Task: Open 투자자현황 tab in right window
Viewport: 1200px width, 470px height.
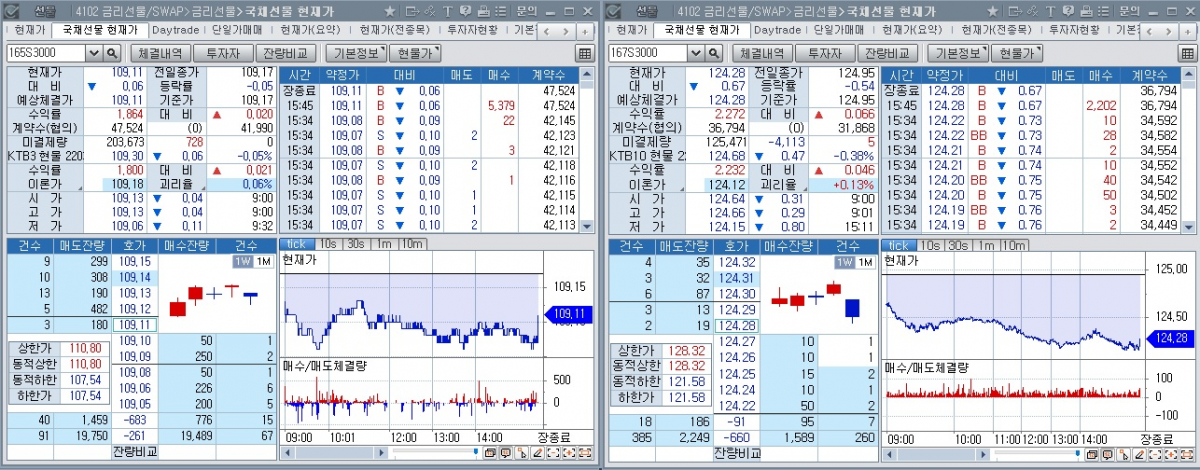Action: (x=1076, y=30)
